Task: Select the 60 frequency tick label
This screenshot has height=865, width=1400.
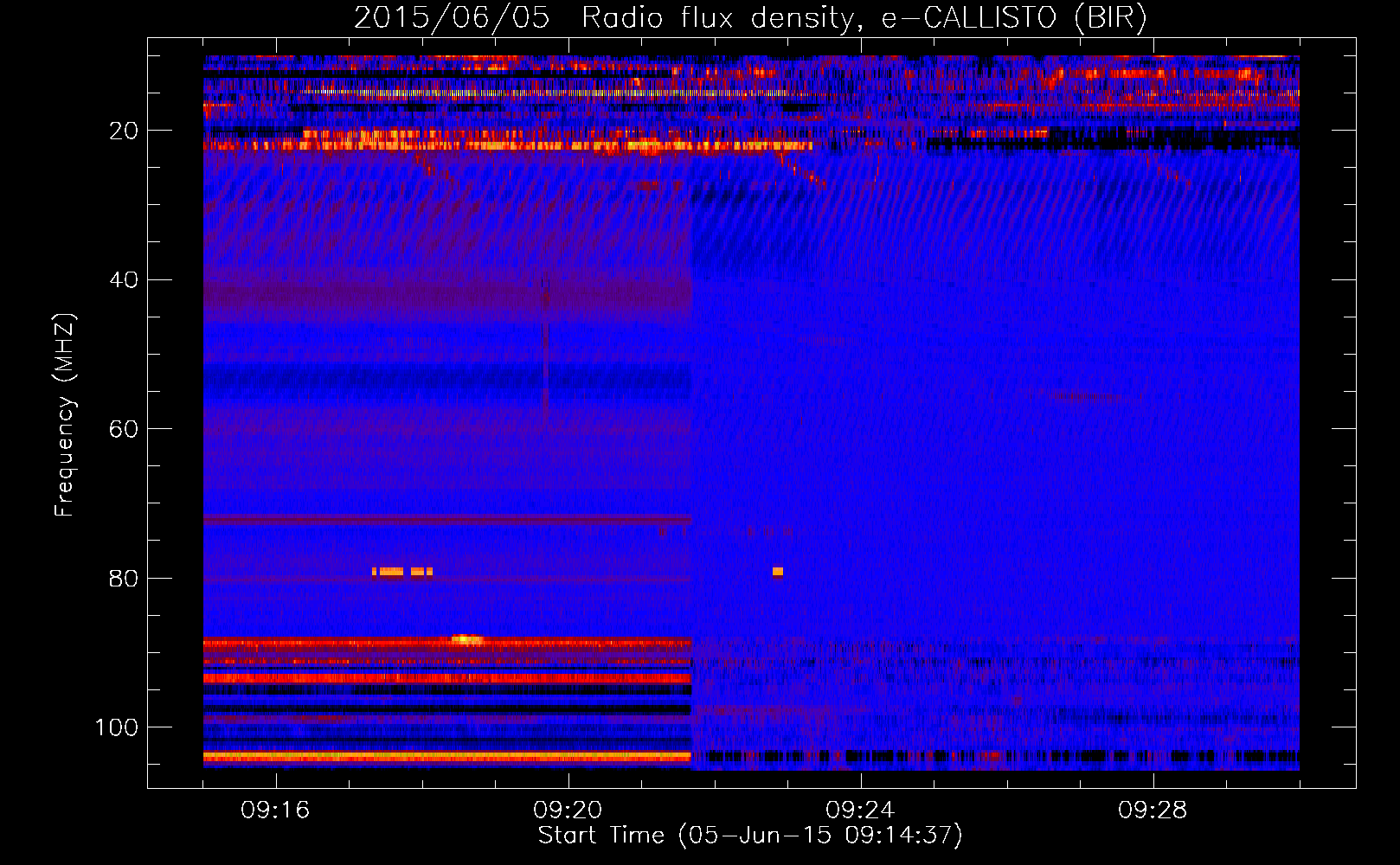Action: pos(124,429)
